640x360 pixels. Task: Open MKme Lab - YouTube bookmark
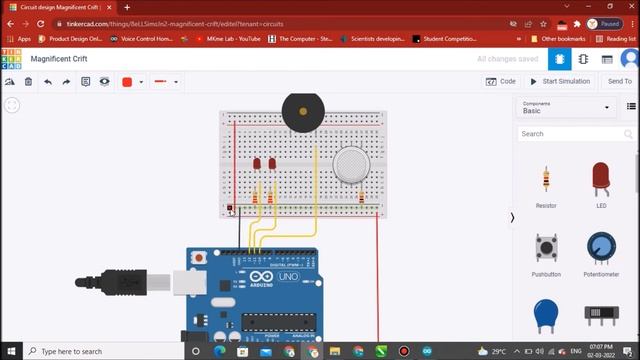(x=228, y=39)
